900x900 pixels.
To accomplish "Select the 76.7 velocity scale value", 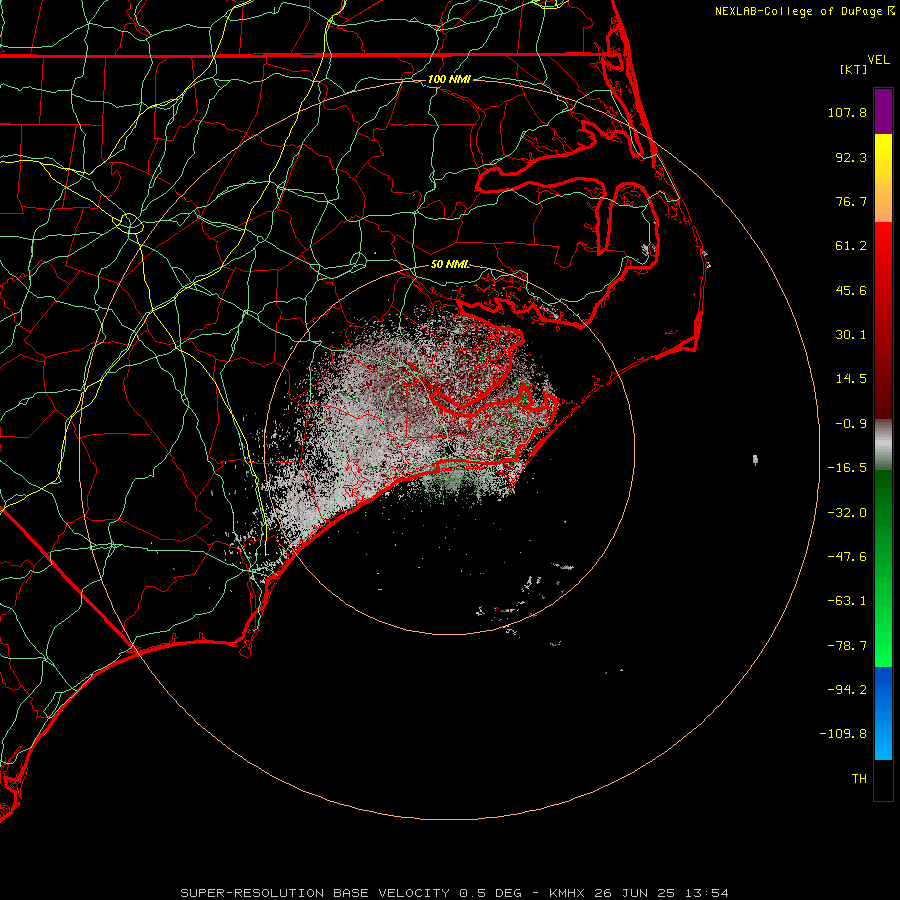I will 851,202.
